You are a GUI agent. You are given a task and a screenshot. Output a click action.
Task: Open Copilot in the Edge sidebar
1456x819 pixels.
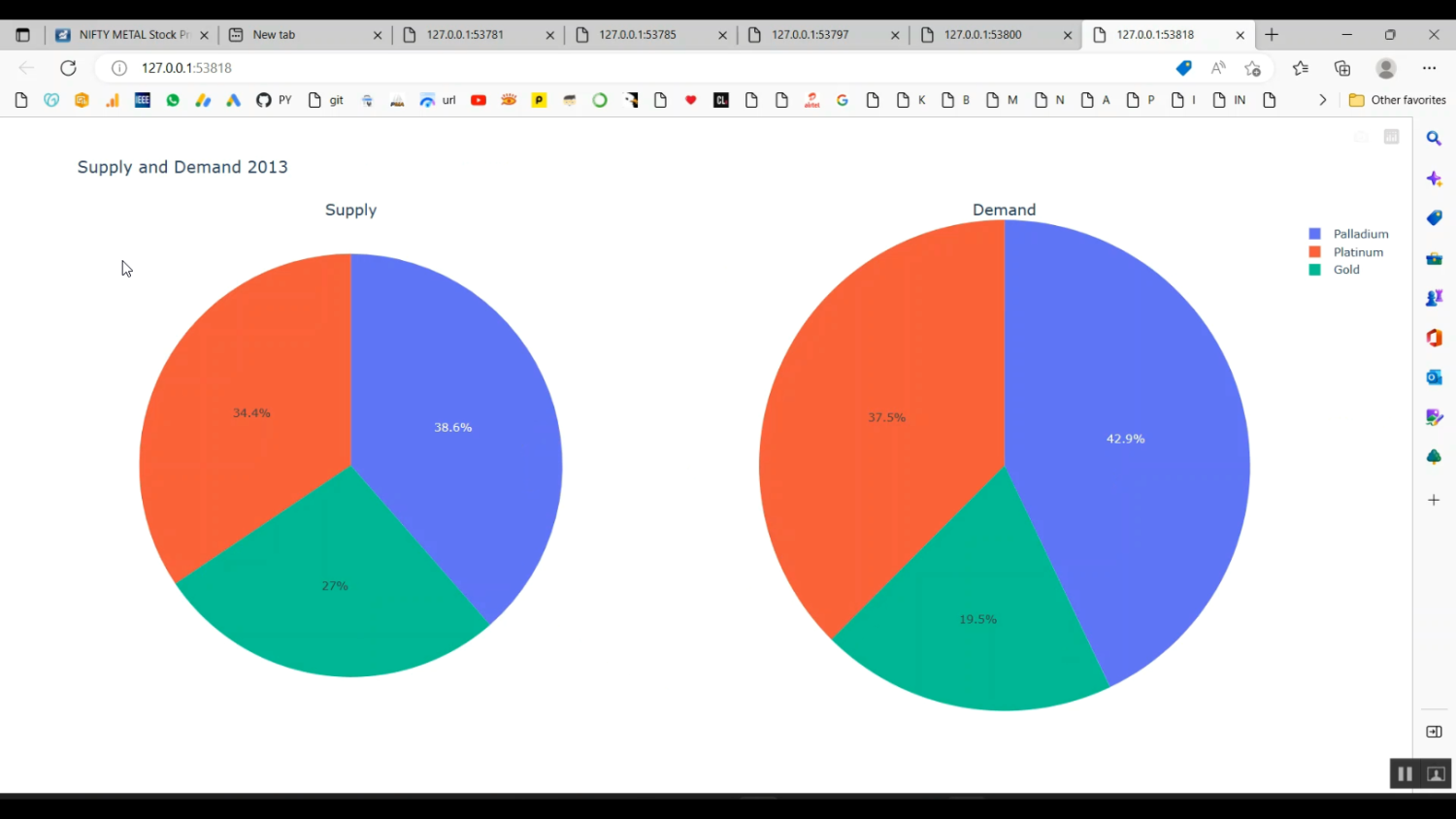[x=1434, y=179]
